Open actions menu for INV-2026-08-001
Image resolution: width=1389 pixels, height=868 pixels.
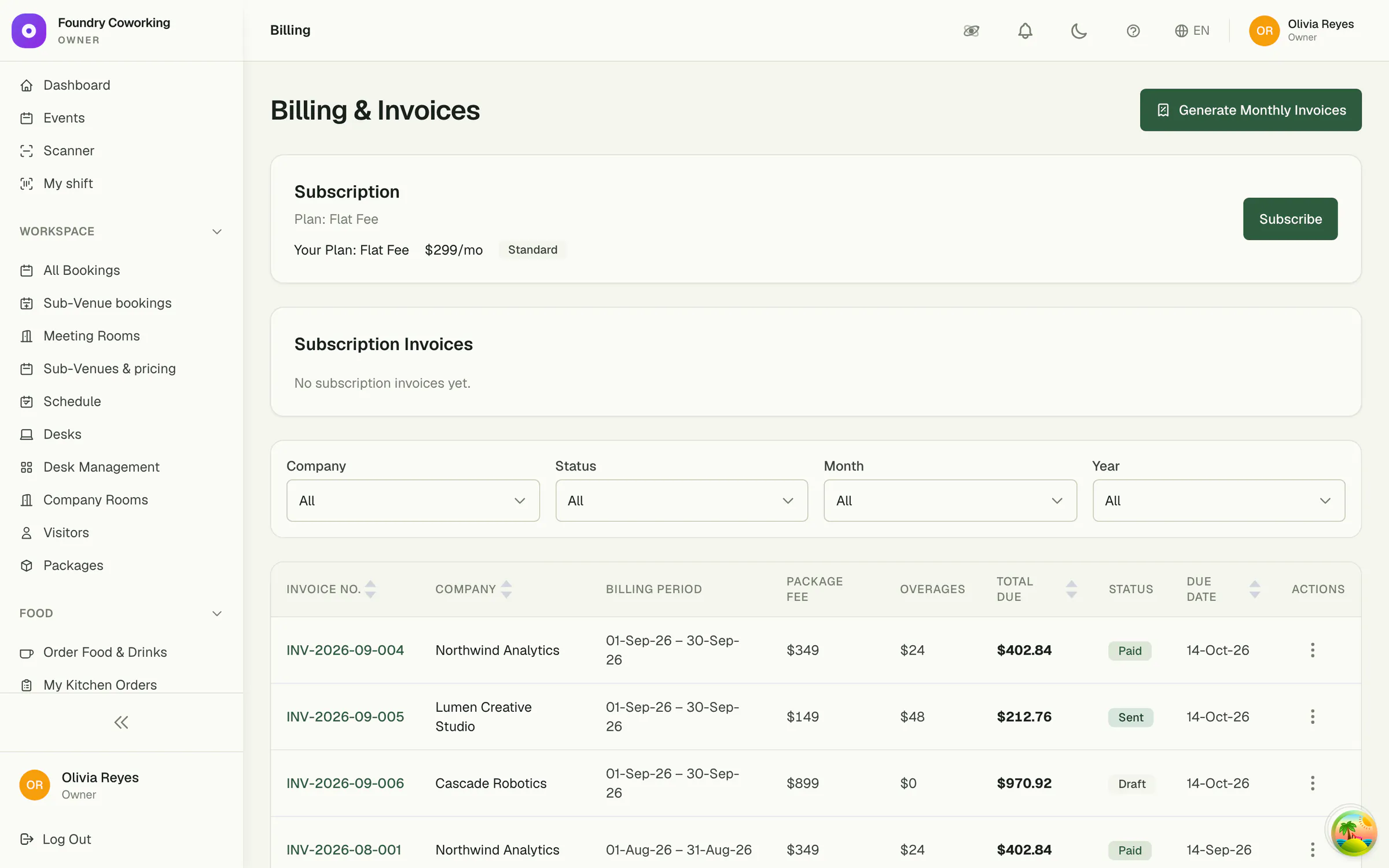tap(1313, 849)
